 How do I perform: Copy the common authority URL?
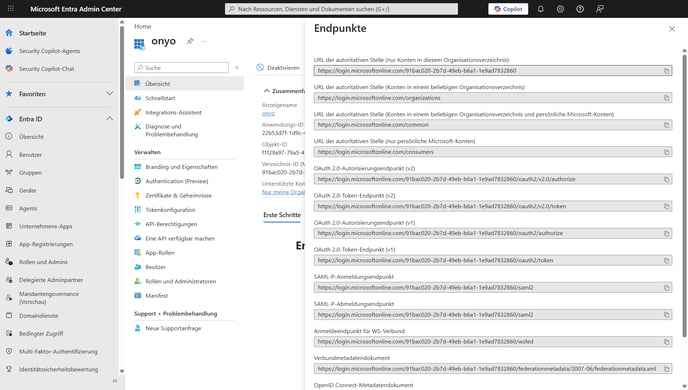click(x=666, y=125)
